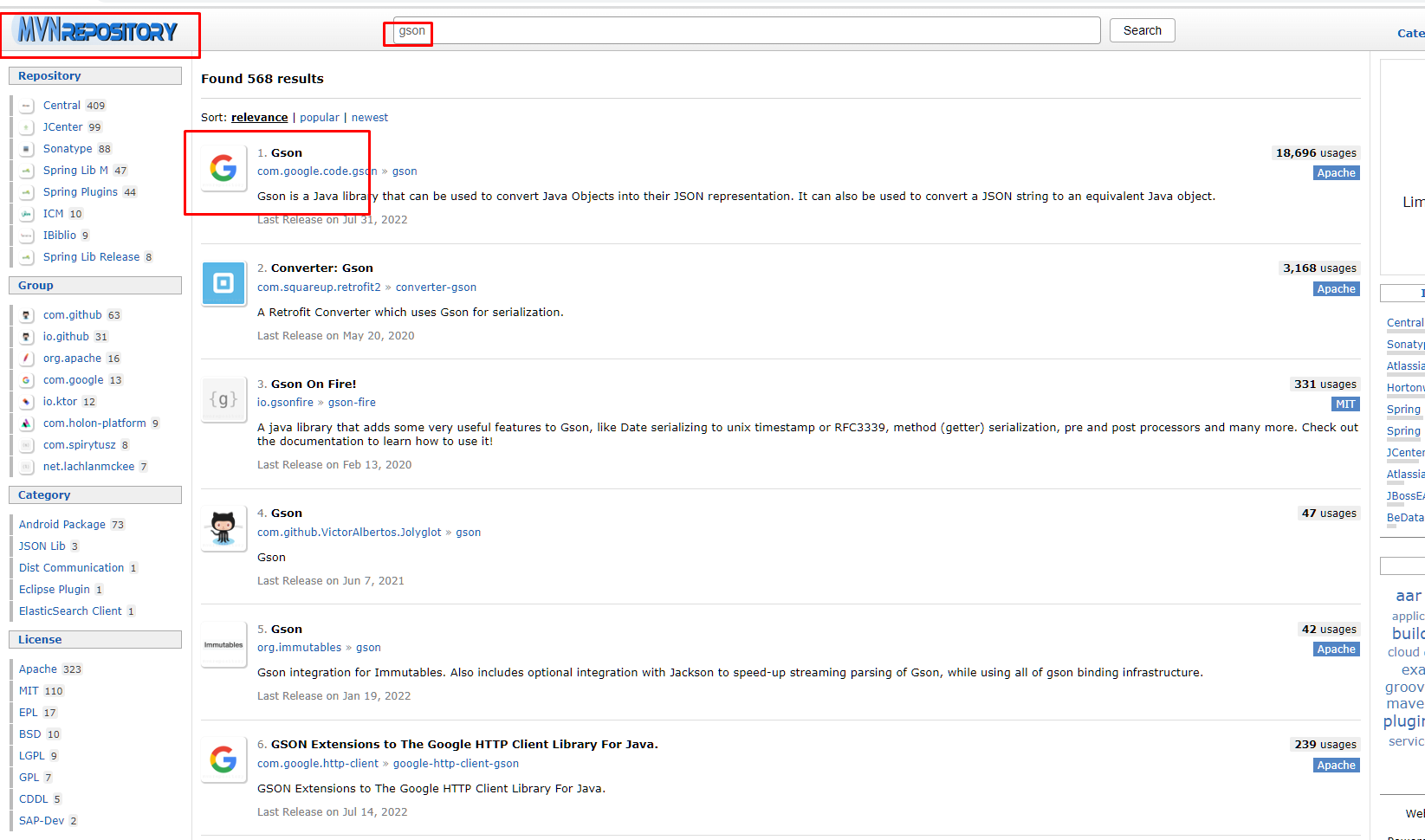The height and width of the screenshot is (840, 1425).
Task: Select the icon beside ICM repository
Action: pos(27,214)
